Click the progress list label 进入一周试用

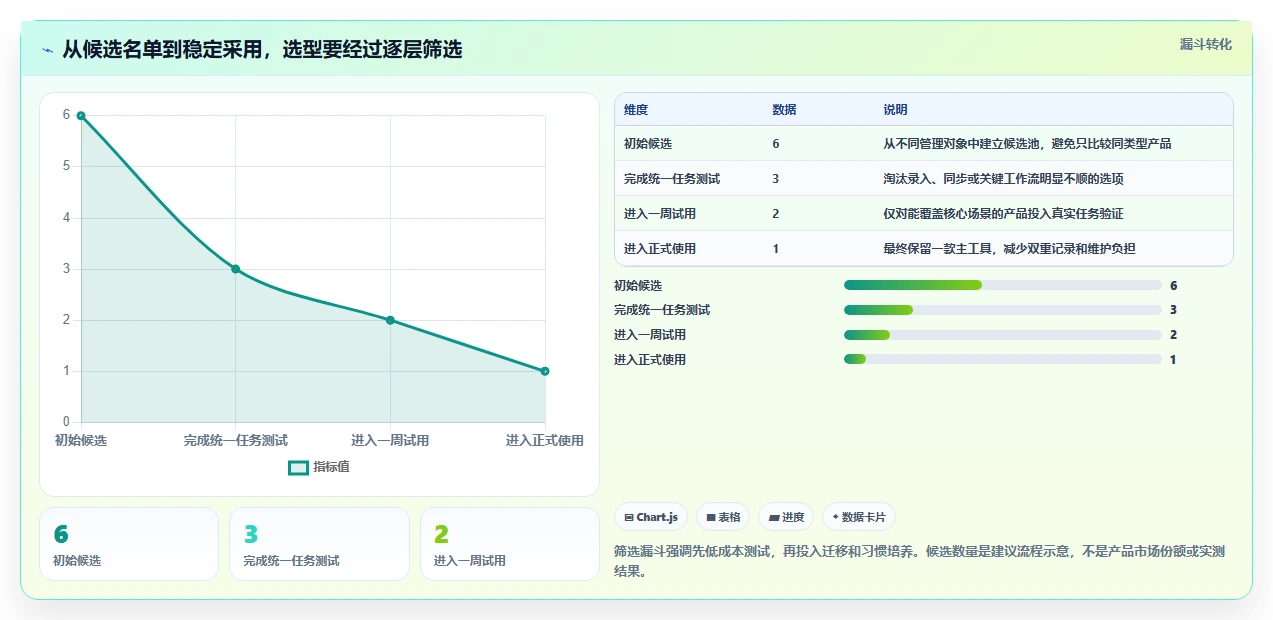point(650,335)
